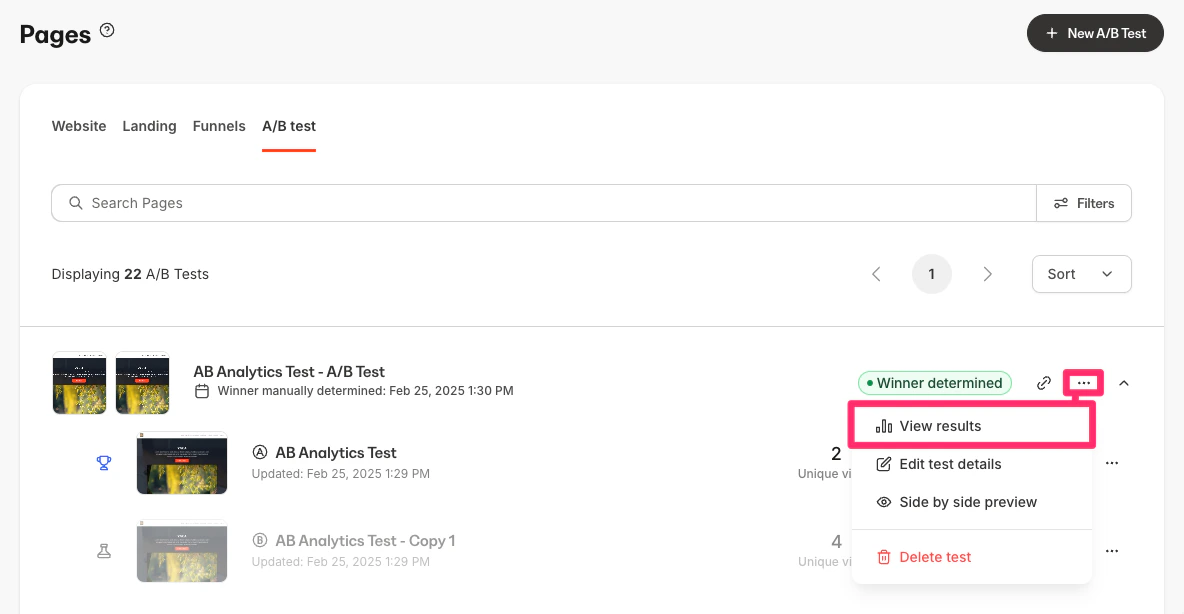Open the Sort dropdown
1184x614 pixels.
pos(1081,273)
